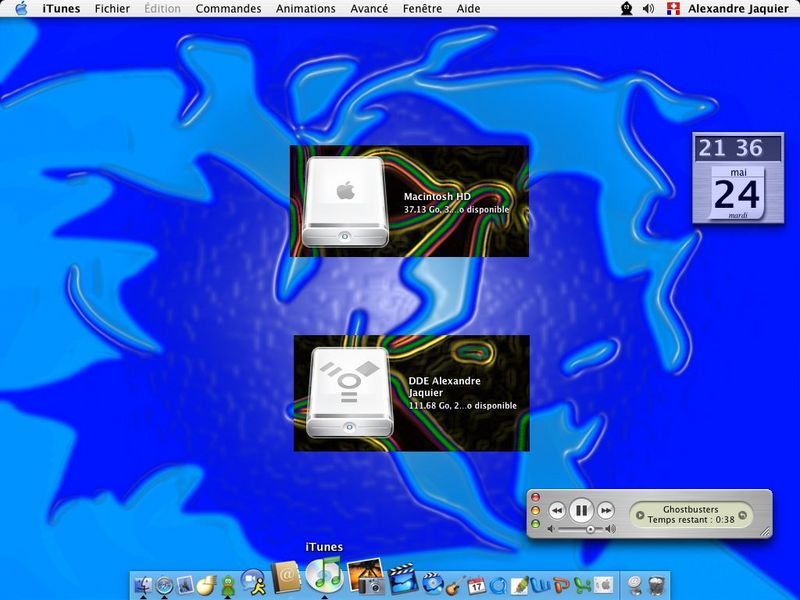800x600 pixels.
Task: Open Address Book in the Dock
Action: [286, 577]
